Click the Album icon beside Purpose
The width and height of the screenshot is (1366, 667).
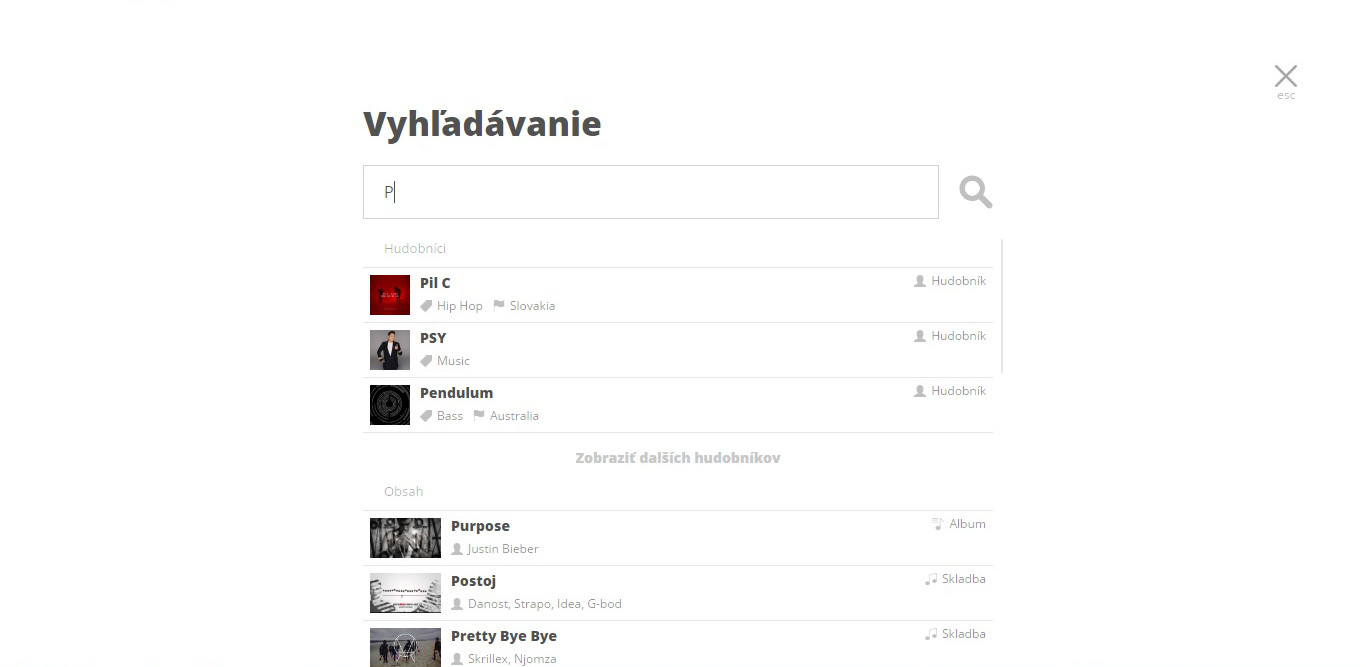(938, 524)
